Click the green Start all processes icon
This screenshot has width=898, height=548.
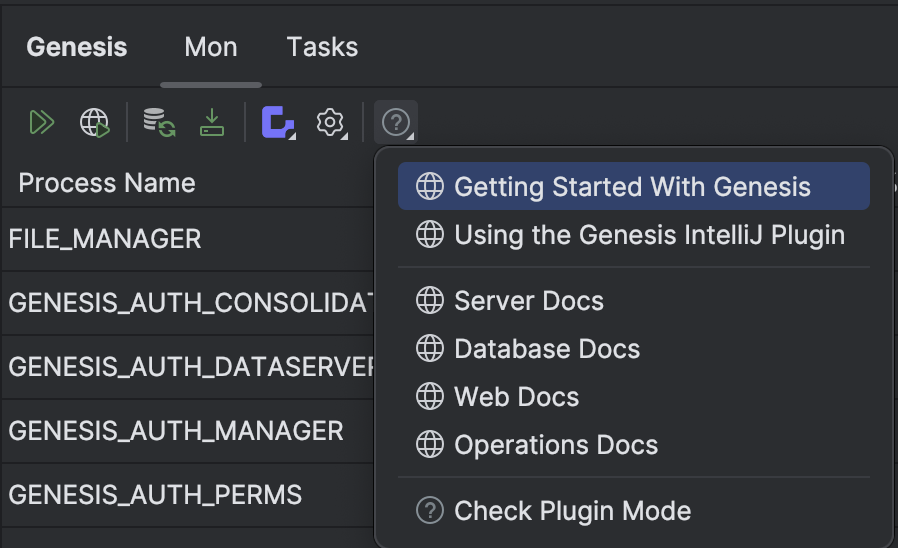[x=42, y=122]
